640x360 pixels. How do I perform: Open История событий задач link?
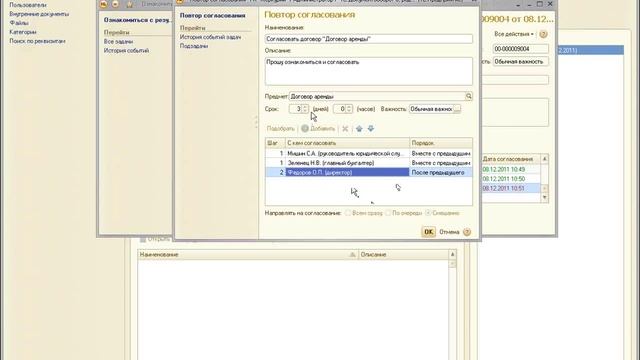(210, 37)
